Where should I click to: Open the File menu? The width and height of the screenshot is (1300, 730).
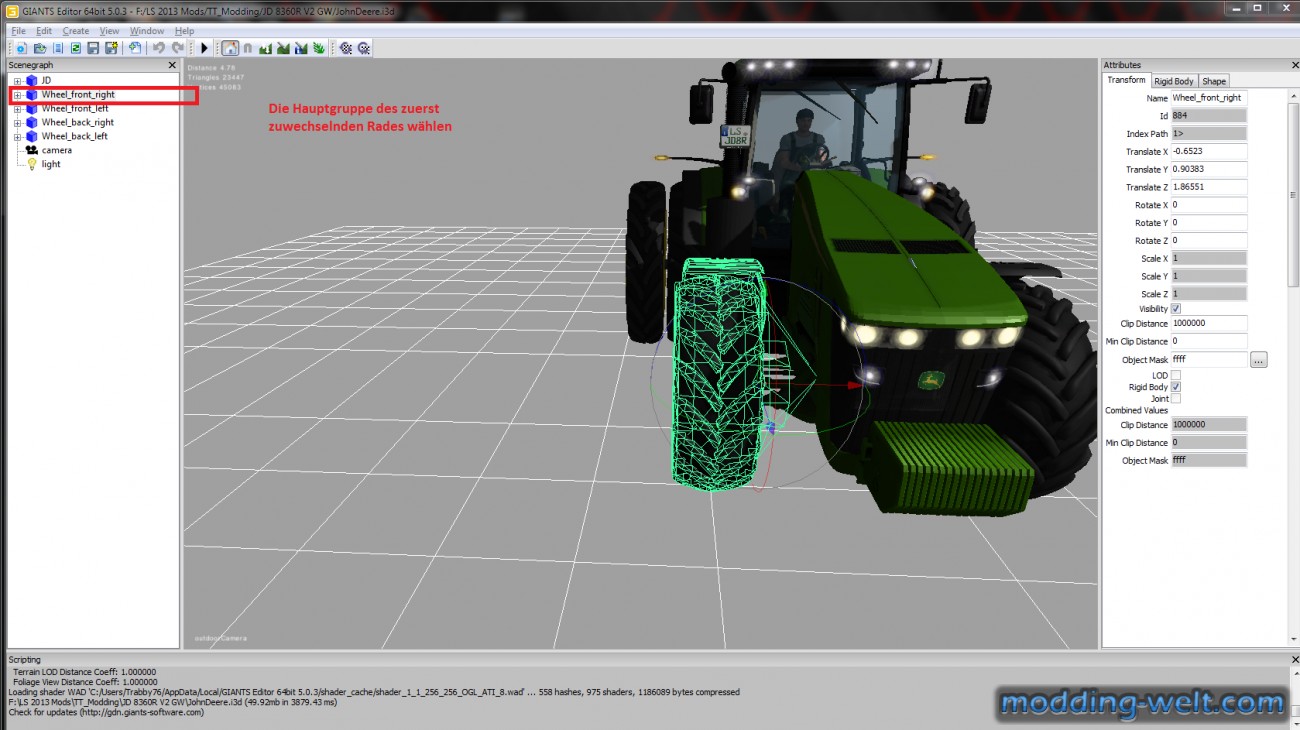18,31
